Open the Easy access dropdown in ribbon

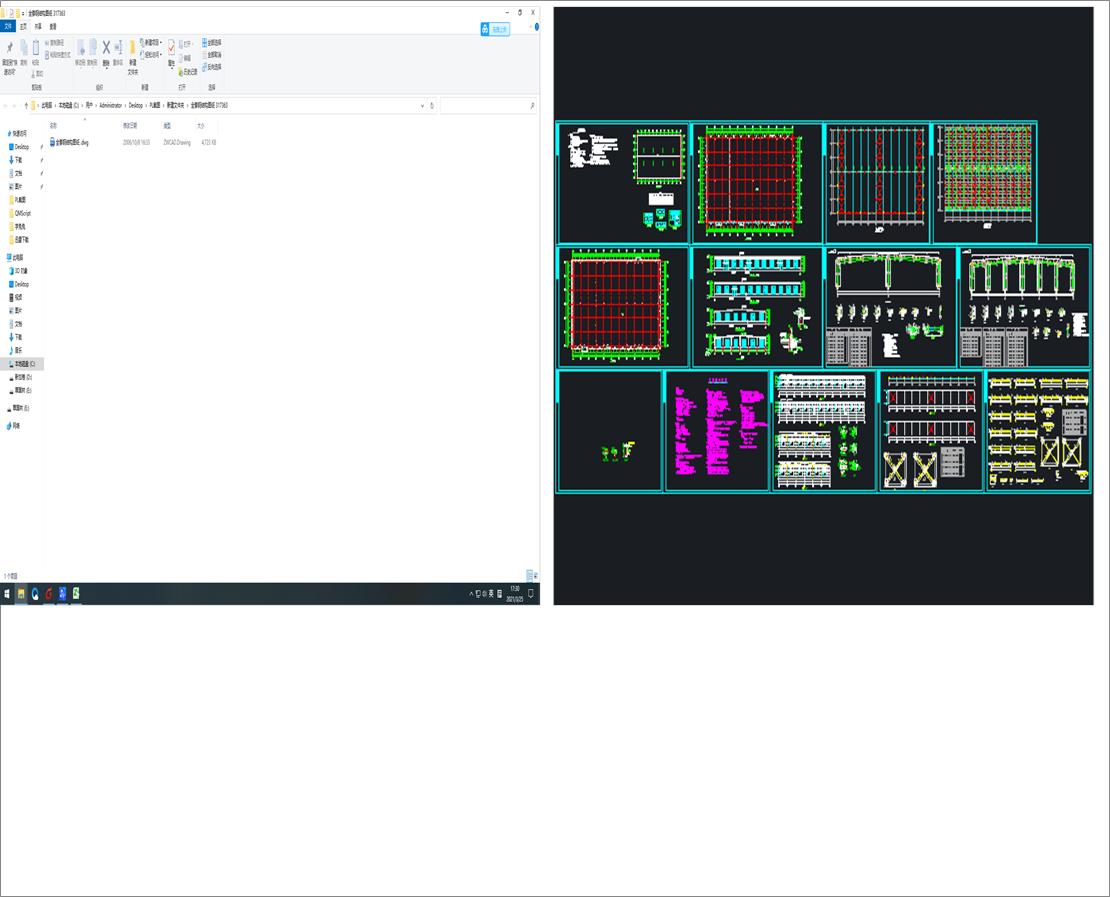click(151, 55)
